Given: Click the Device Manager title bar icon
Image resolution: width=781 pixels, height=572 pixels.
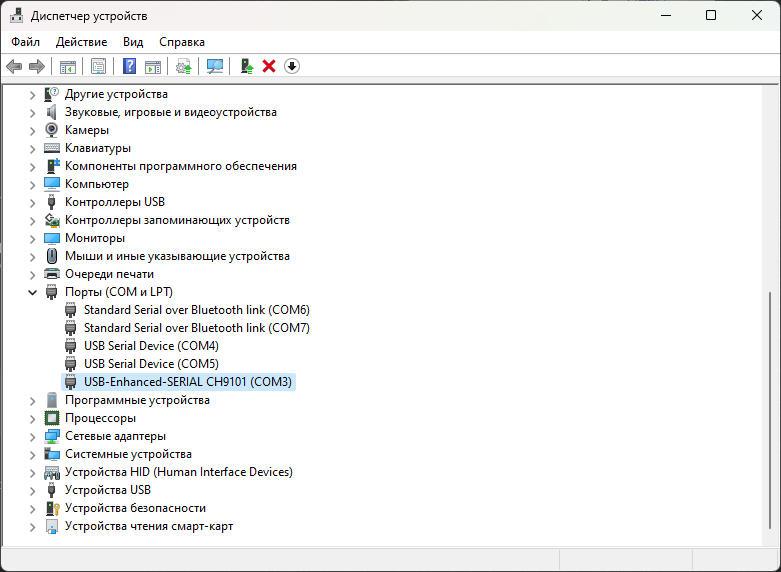Looking at the screenshot, I should [x=16, y=15].
